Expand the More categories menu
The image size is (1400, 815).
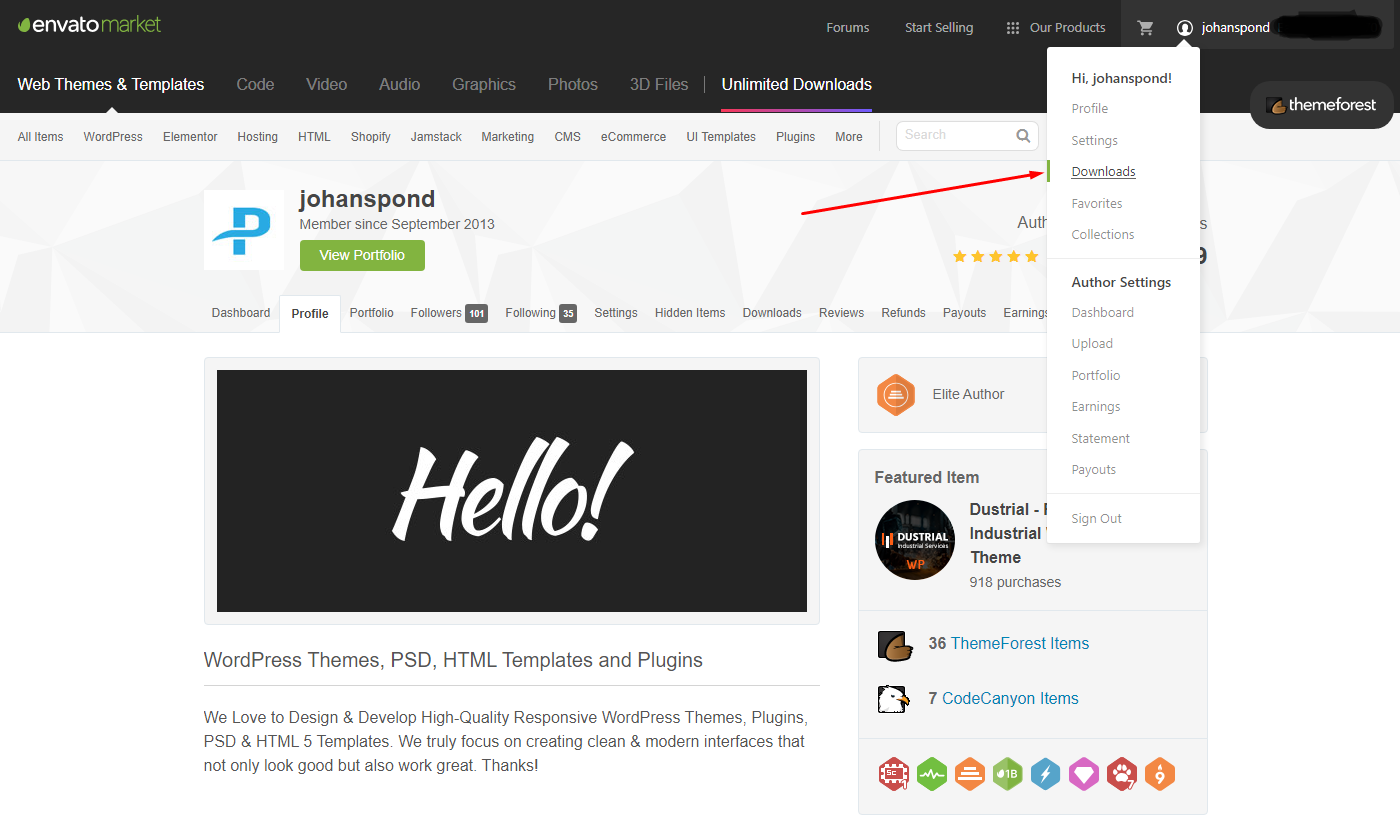[848, 137]
